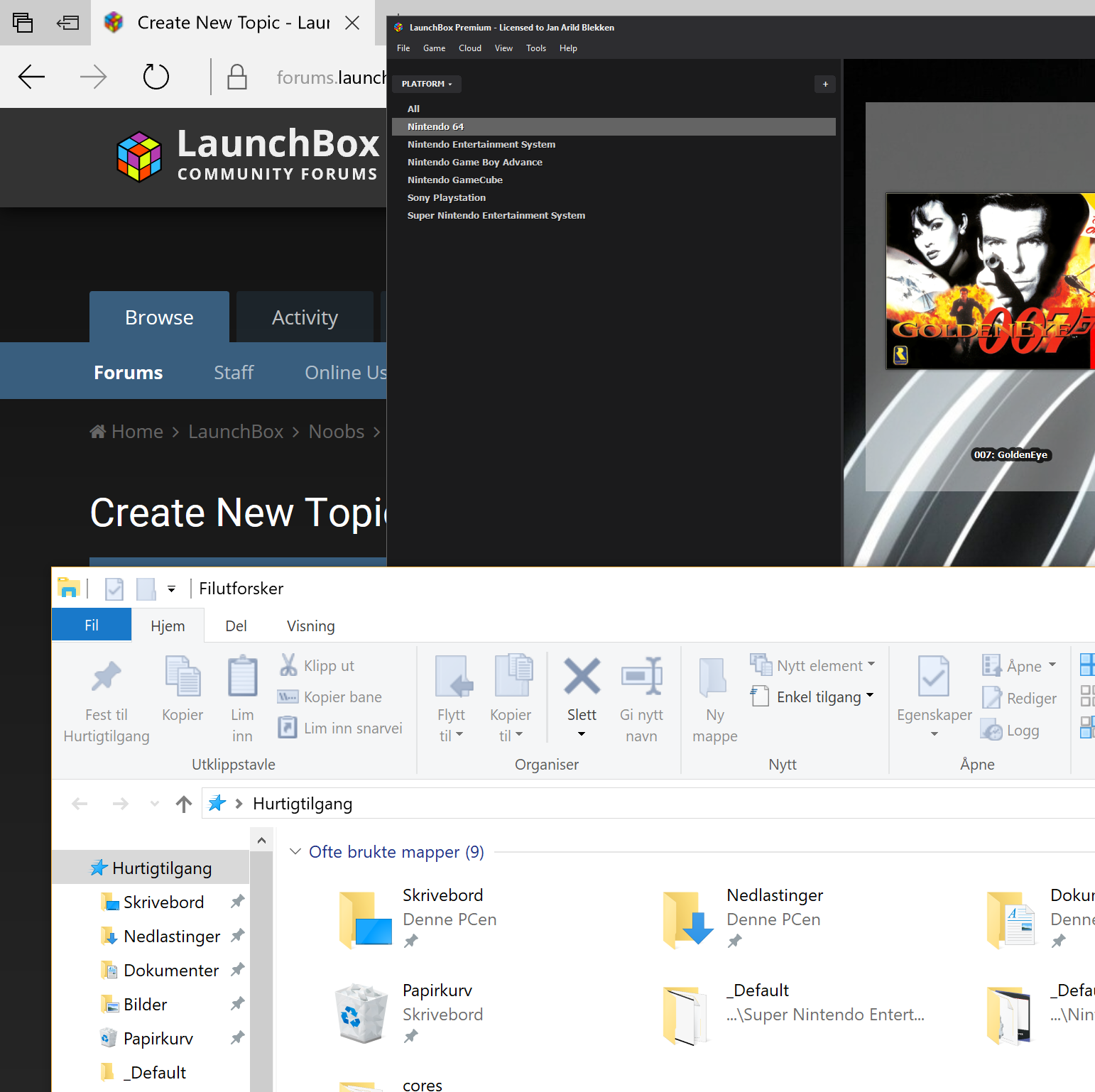Open the View menu in LaunchBox
Screen dimensions: 1095x1092
[x=503, y=48]
